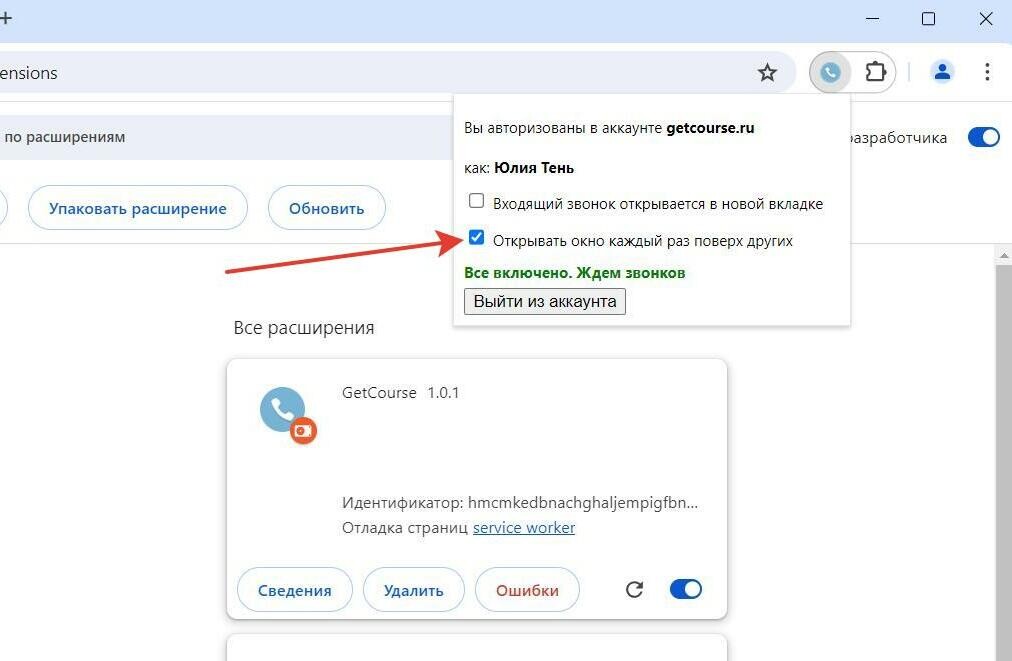Click the scrollbar up arrow

(x=1004, y=255)
